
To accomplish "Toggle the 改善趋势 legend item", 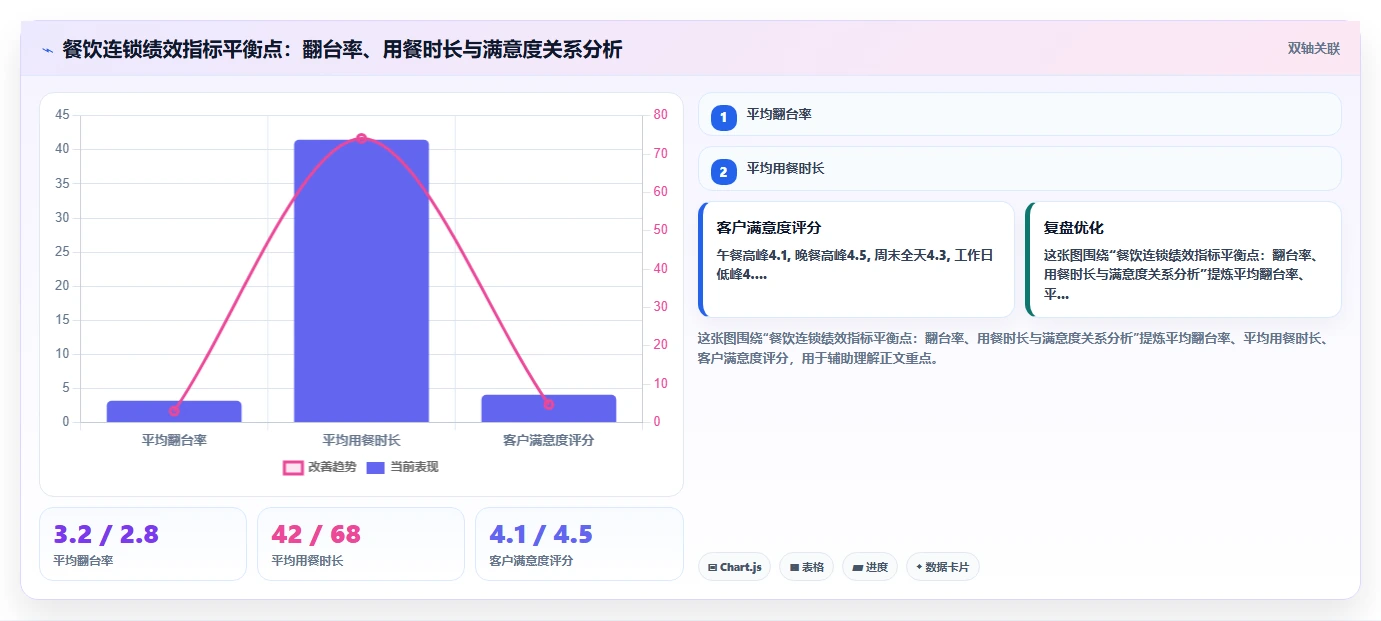I will [x=320, y=467].
